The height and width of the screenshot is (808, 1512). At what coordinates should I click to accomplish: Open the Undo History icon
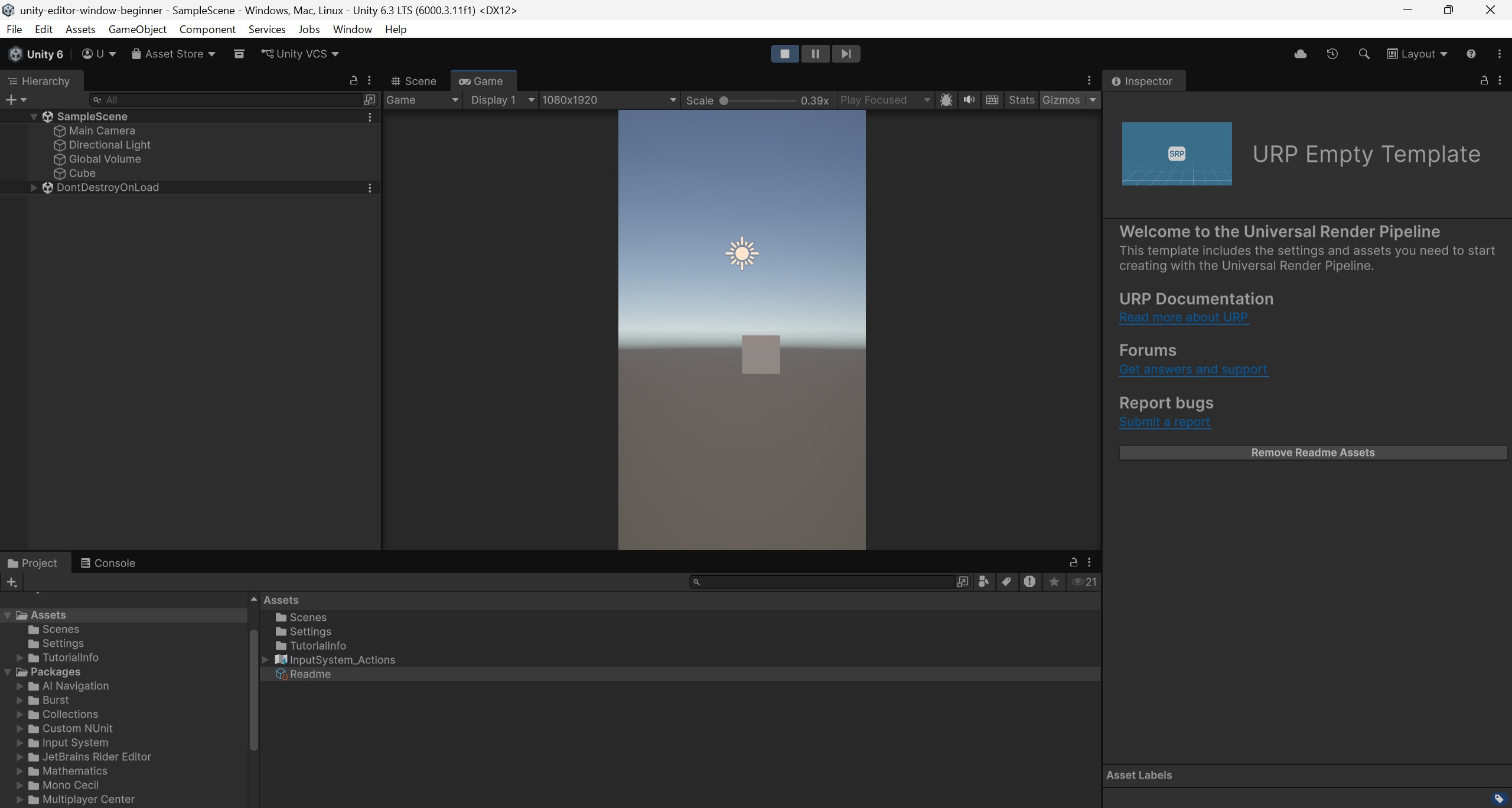[x=1332, y=54]
